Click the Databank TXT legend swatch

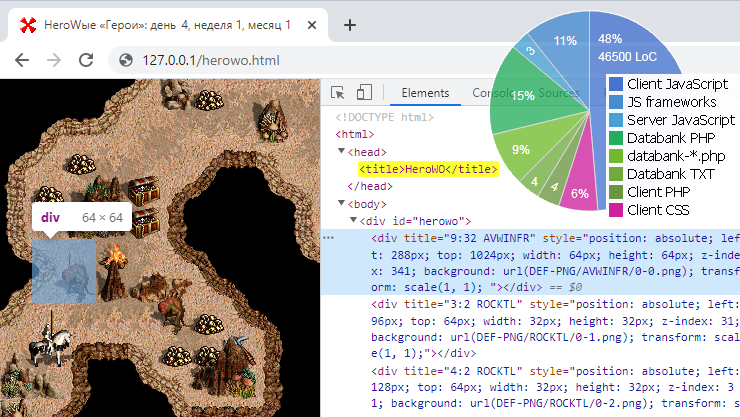point(616,174)
